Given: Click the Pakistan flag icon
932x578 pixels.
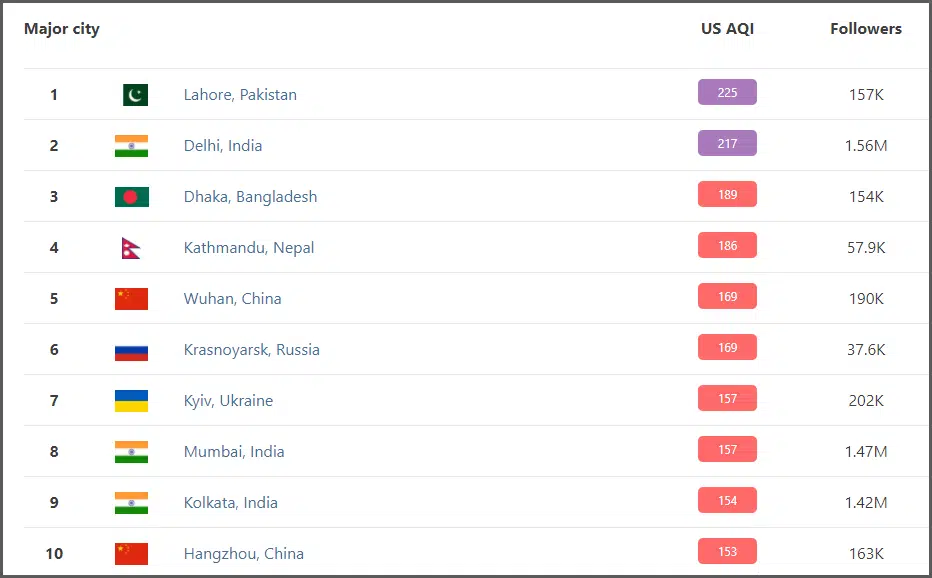Looking at the screenshot, I should pyautogui.click(x=135, y=95).
